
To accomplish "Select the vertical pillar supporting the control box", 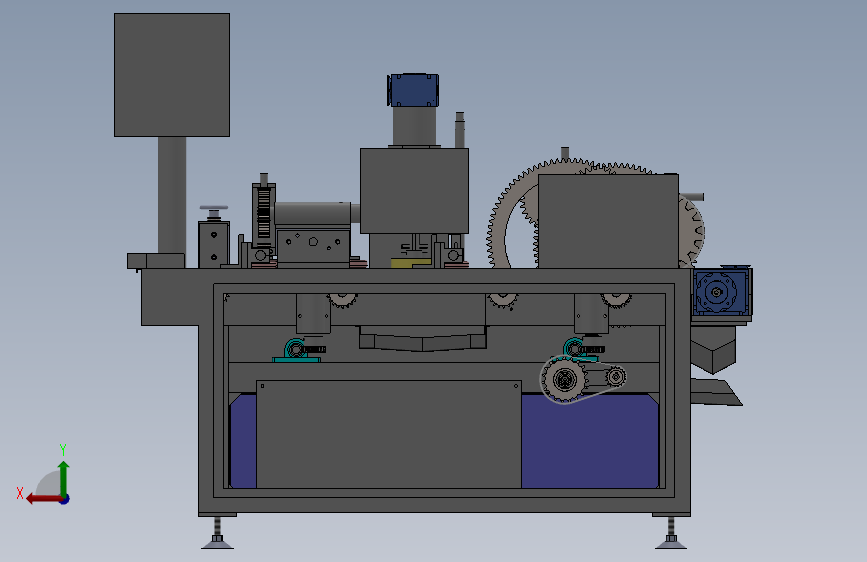I will click(172, 195).
